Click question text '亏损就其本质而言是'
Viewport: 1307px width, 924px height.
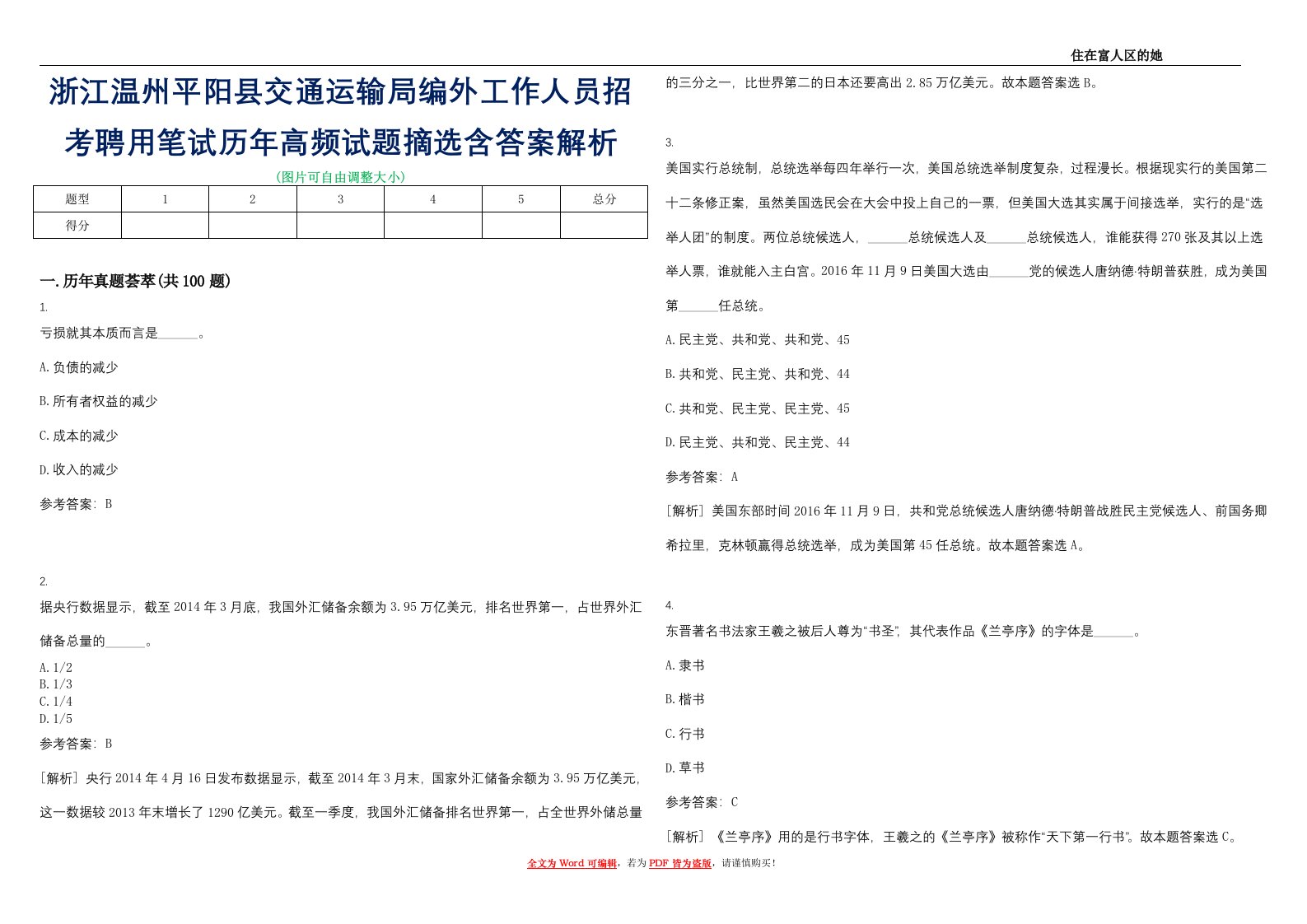point(99,333)
